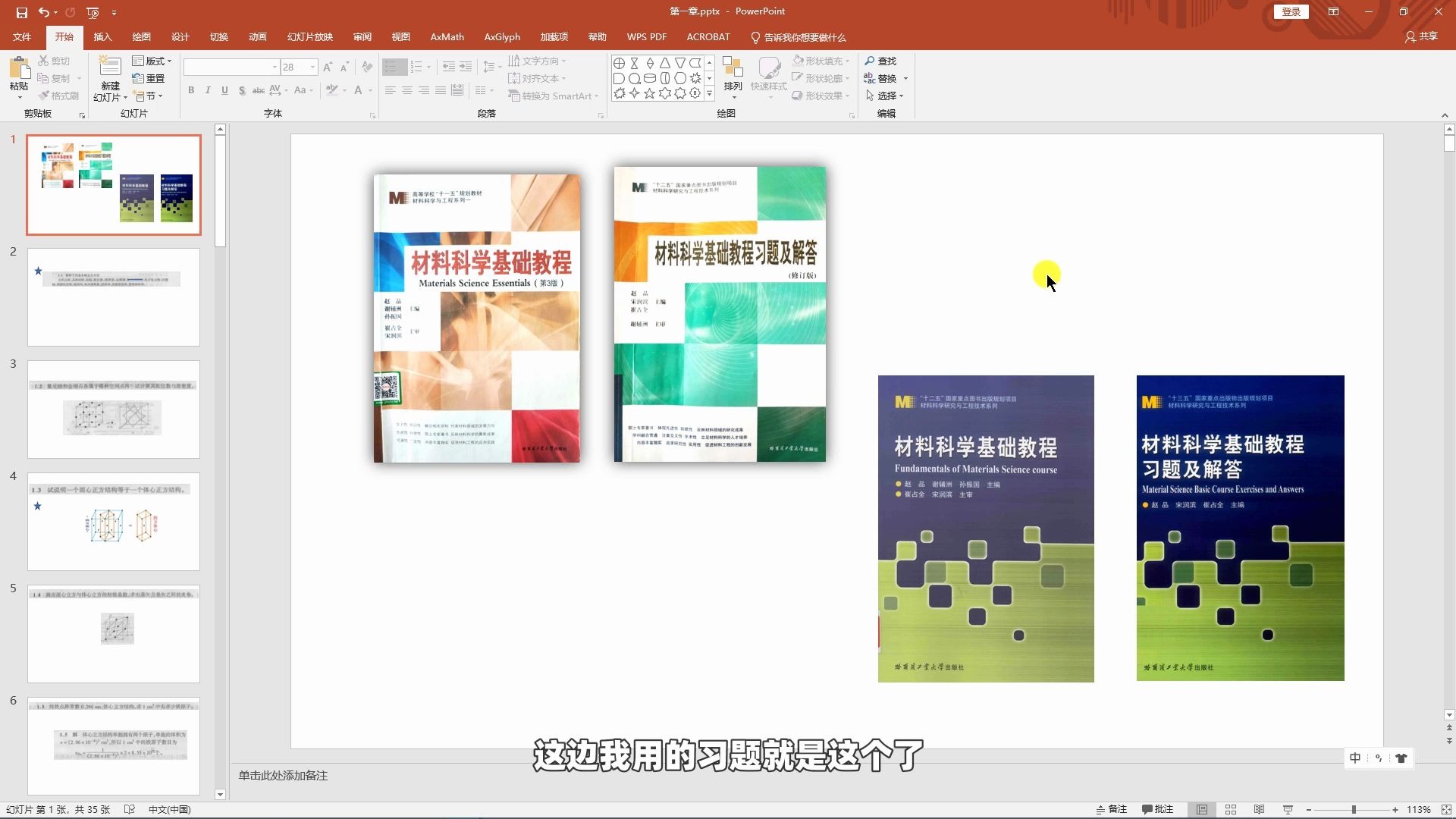
Task: Click the Comments (批注) status bar button
Action: [1157, 809]
